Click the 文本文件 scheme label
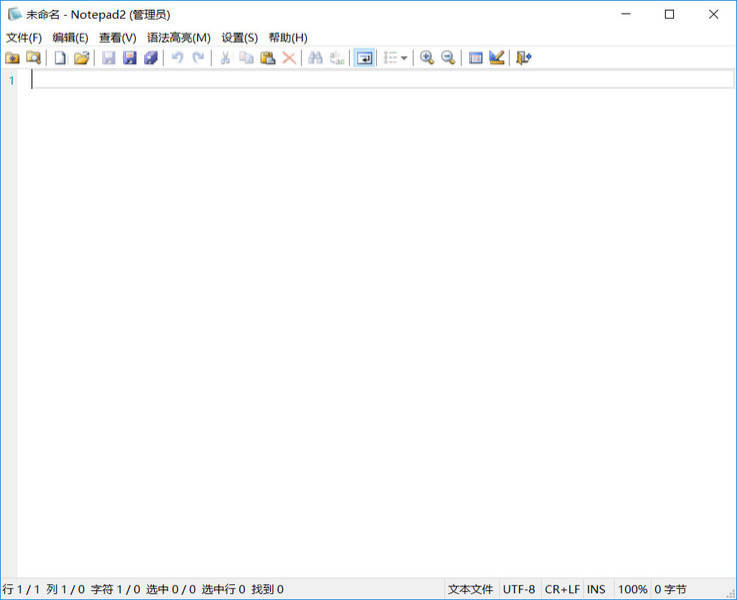The width and height of the screenshot is (737, 600). point(470,590)
